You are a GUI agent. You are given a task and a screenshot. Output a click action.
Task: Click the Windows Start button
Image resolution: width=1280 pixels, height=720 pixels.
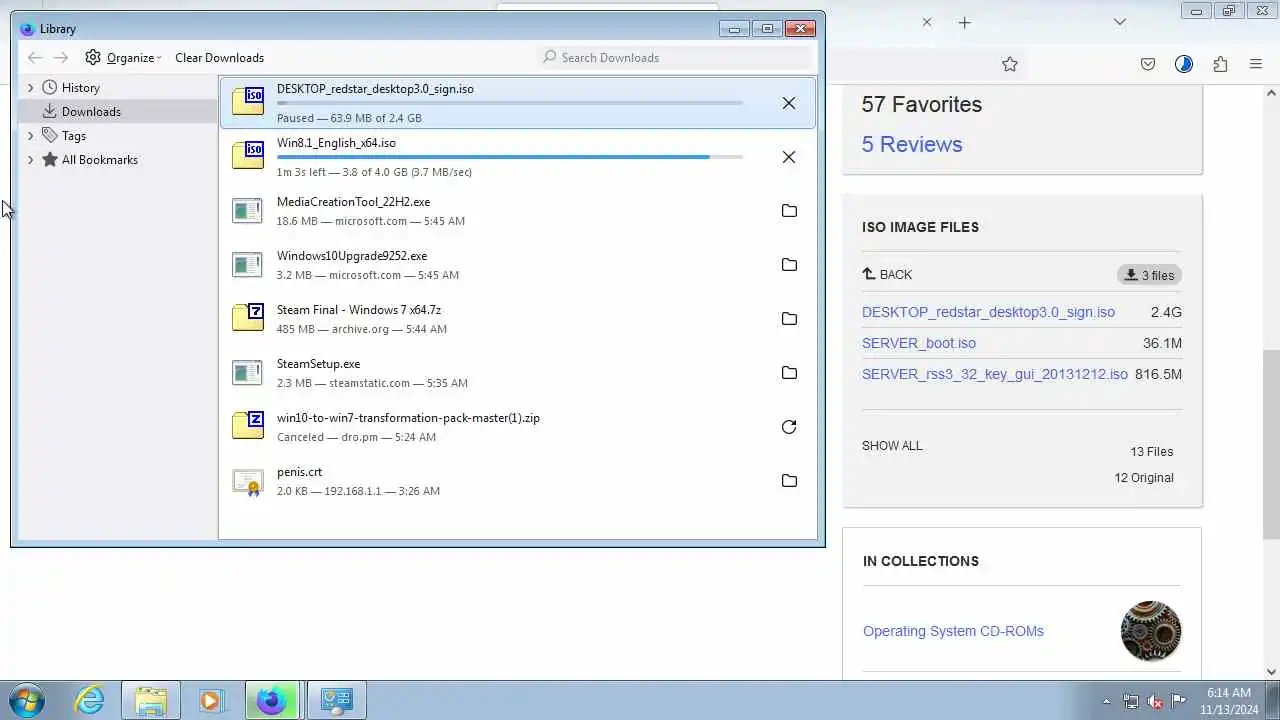coord(27,700)
